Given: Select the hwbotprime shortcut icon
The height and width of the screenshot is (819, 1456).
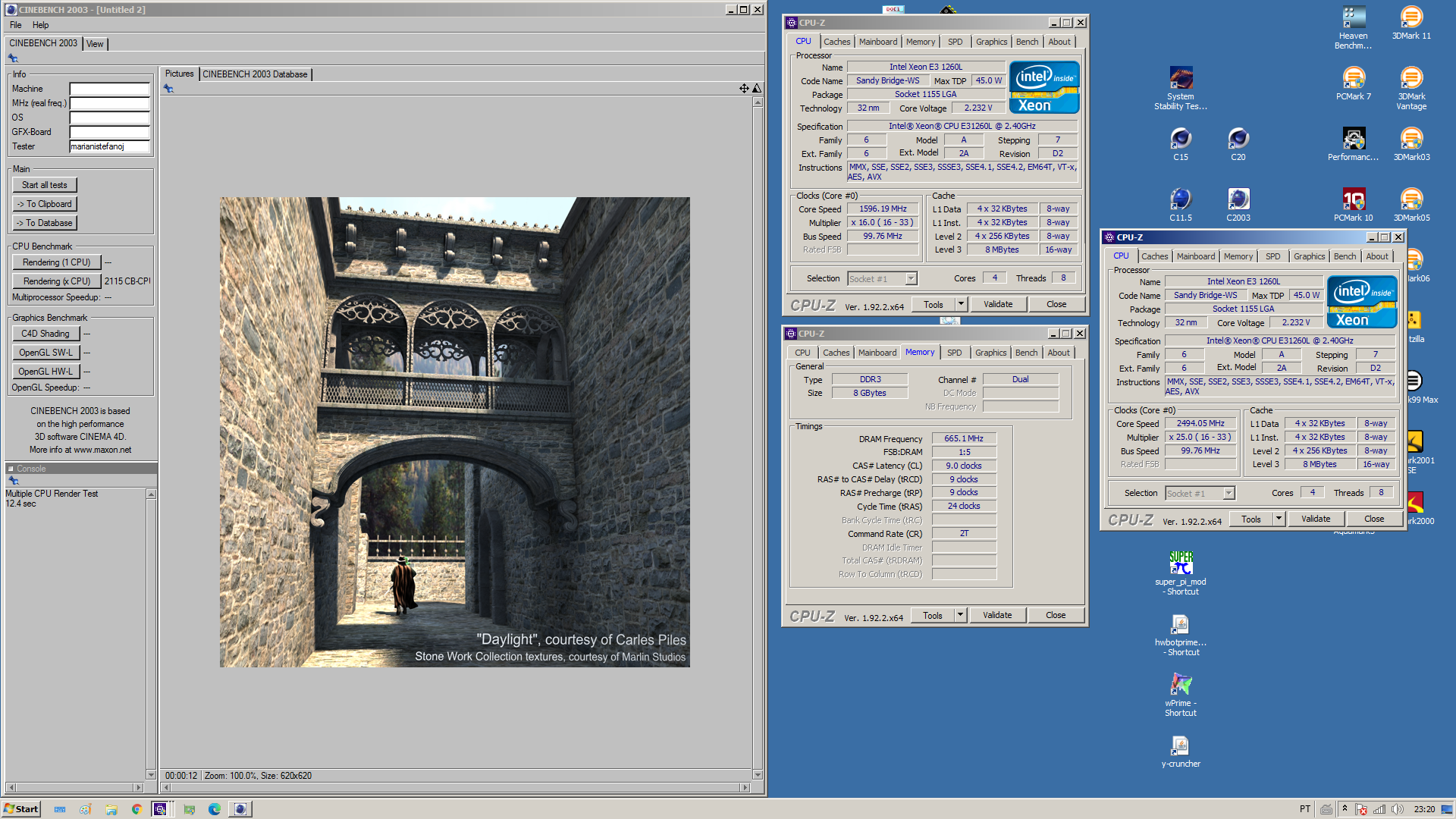Looking at the screenshot, I should [1181, 635].
